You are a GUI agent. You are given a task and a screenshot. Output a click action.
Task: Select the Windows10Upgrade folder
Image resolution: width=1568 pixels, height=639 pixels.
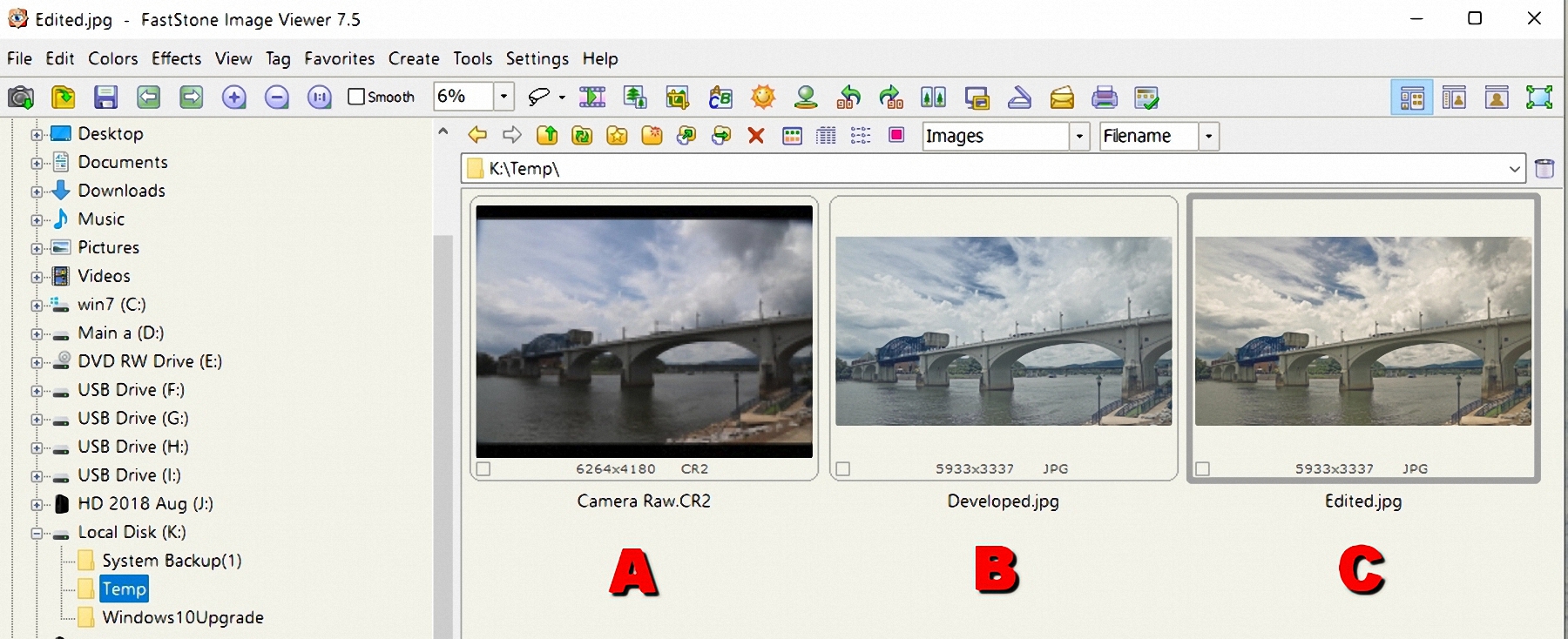pyautogui.click(x=182, y=617)
